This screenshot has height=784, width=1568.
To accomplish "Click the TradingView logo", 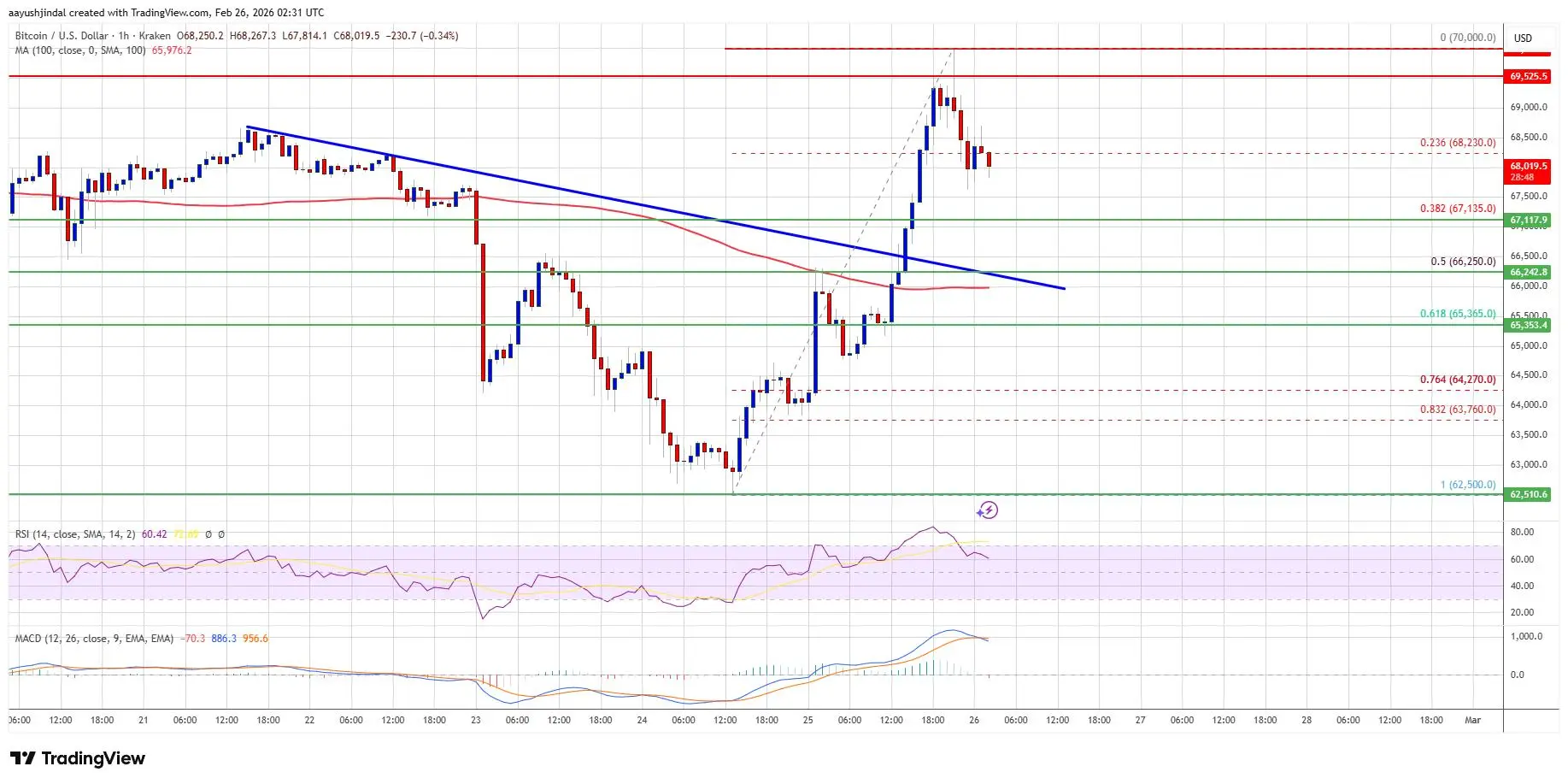I will 78,758.
